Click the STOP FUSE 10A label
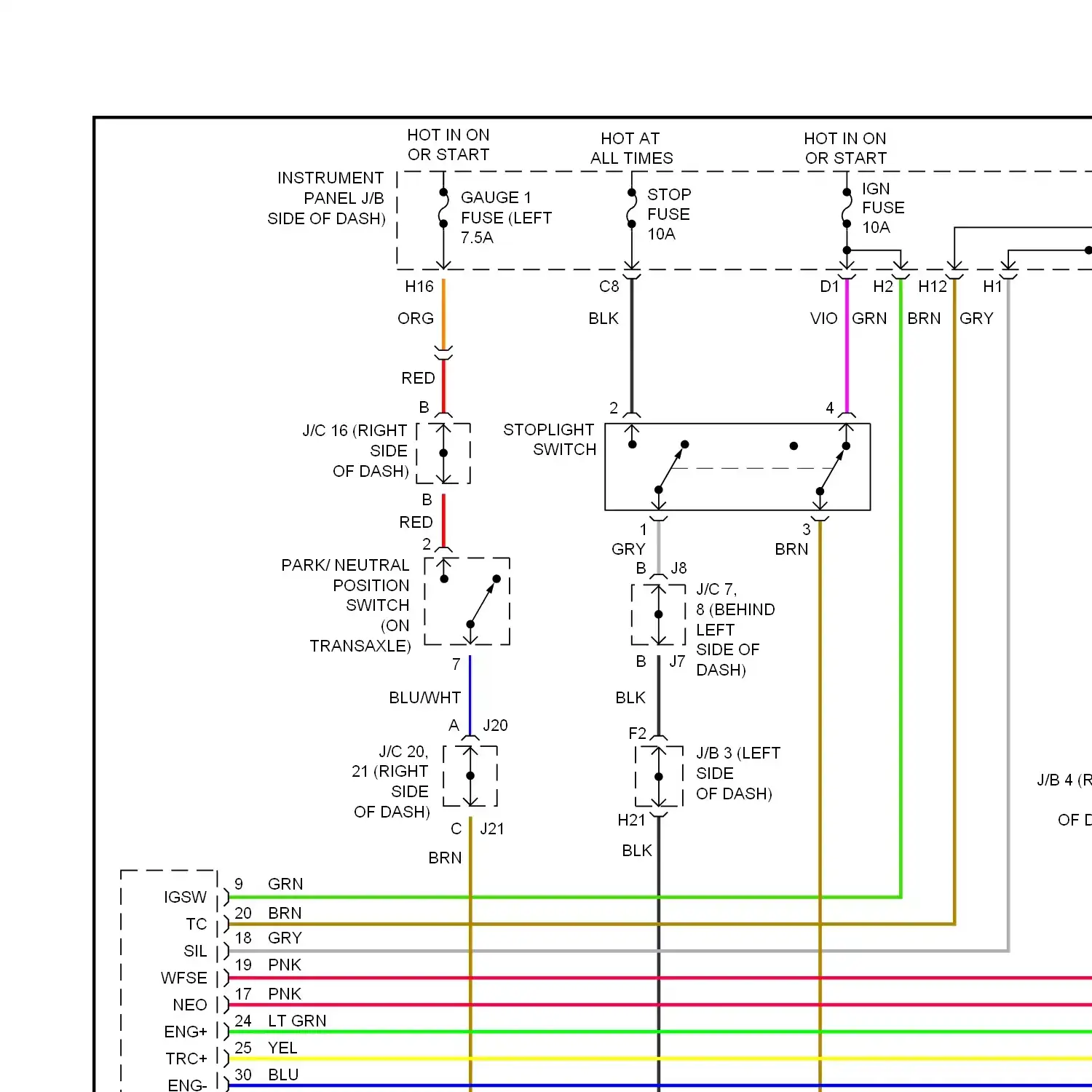This screenshot has height=1092, width=1092. pyautogui.click(x=669, y=214)
